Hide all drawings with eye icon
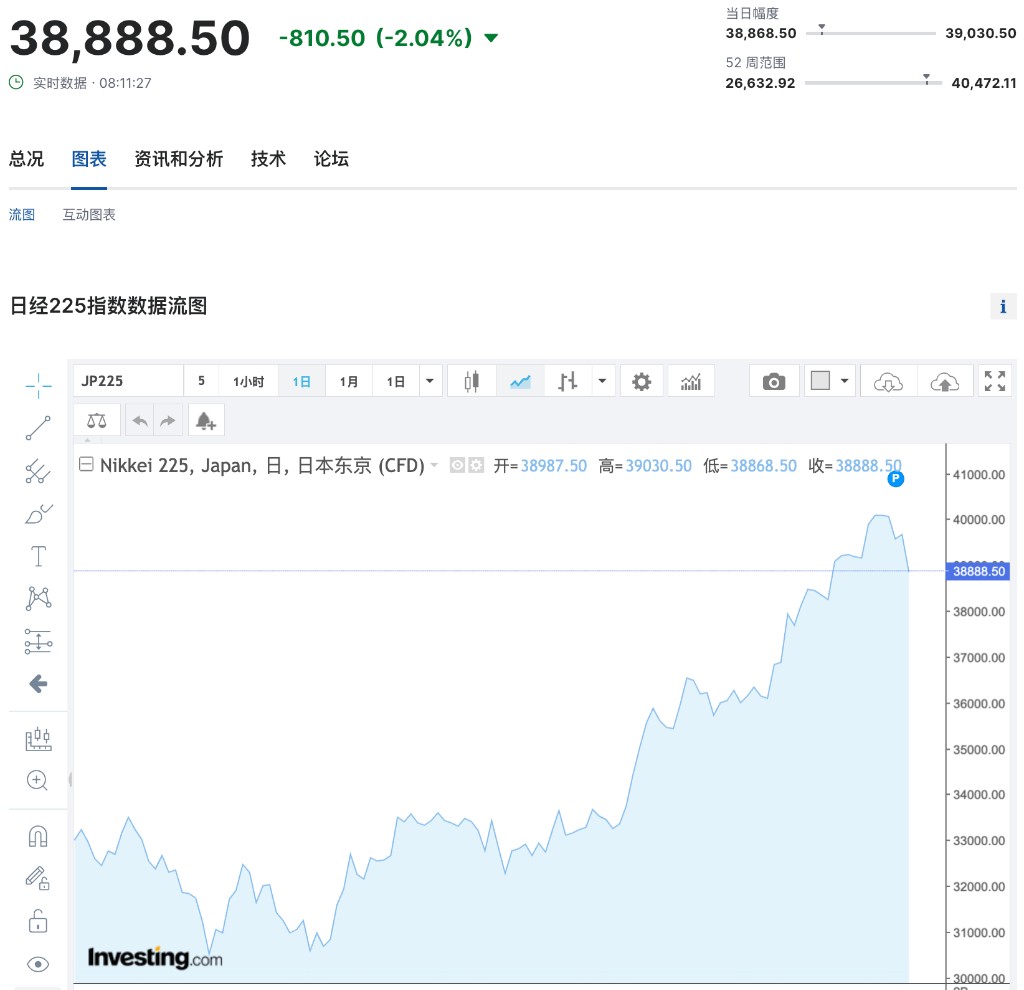 click(x=38, y=964)
